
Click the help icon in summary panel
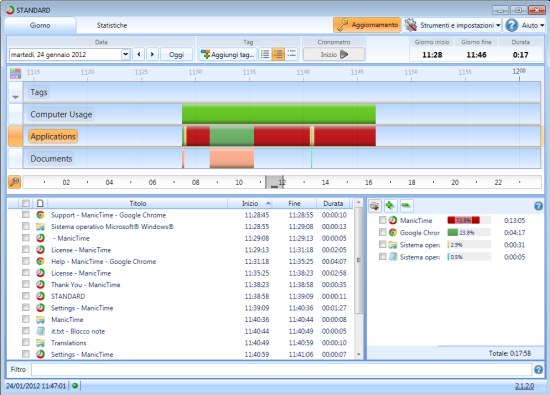tap(538, 206)
